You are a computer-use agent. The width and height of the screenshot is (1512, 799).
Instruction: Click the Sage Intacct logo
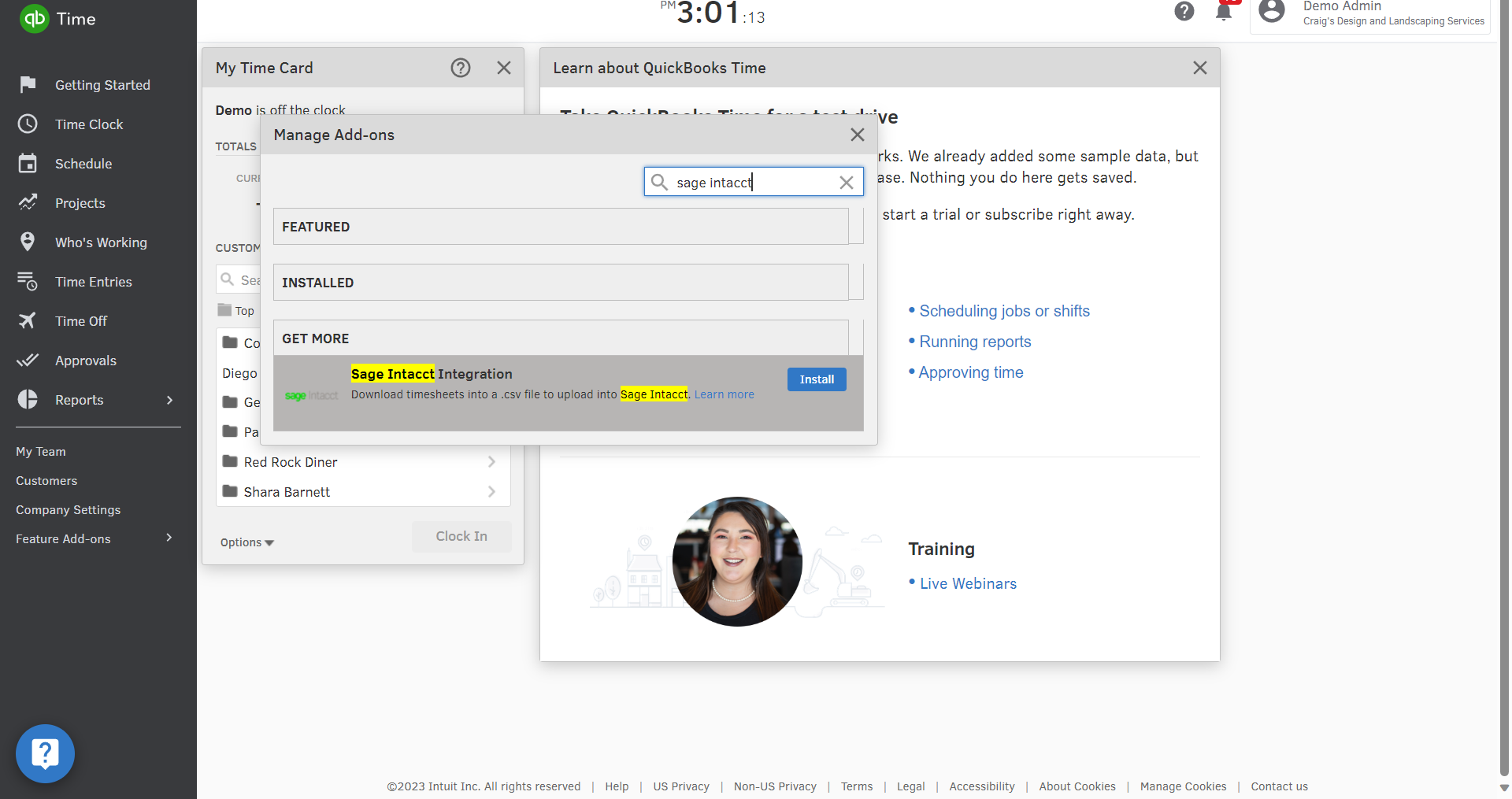[x=312, y=395]
